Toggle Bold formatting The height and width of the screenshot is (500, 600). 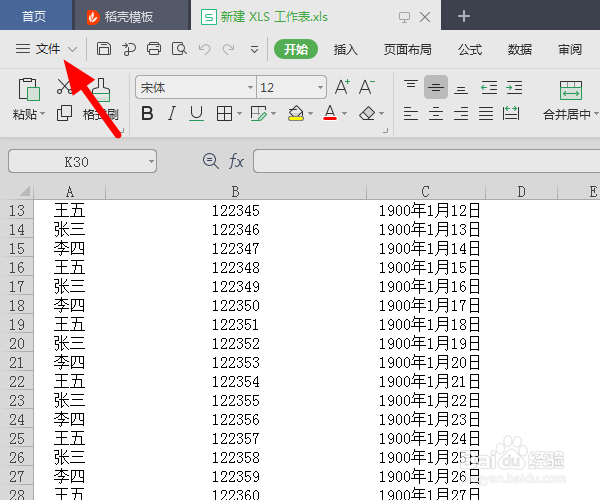tap(147, 113)
